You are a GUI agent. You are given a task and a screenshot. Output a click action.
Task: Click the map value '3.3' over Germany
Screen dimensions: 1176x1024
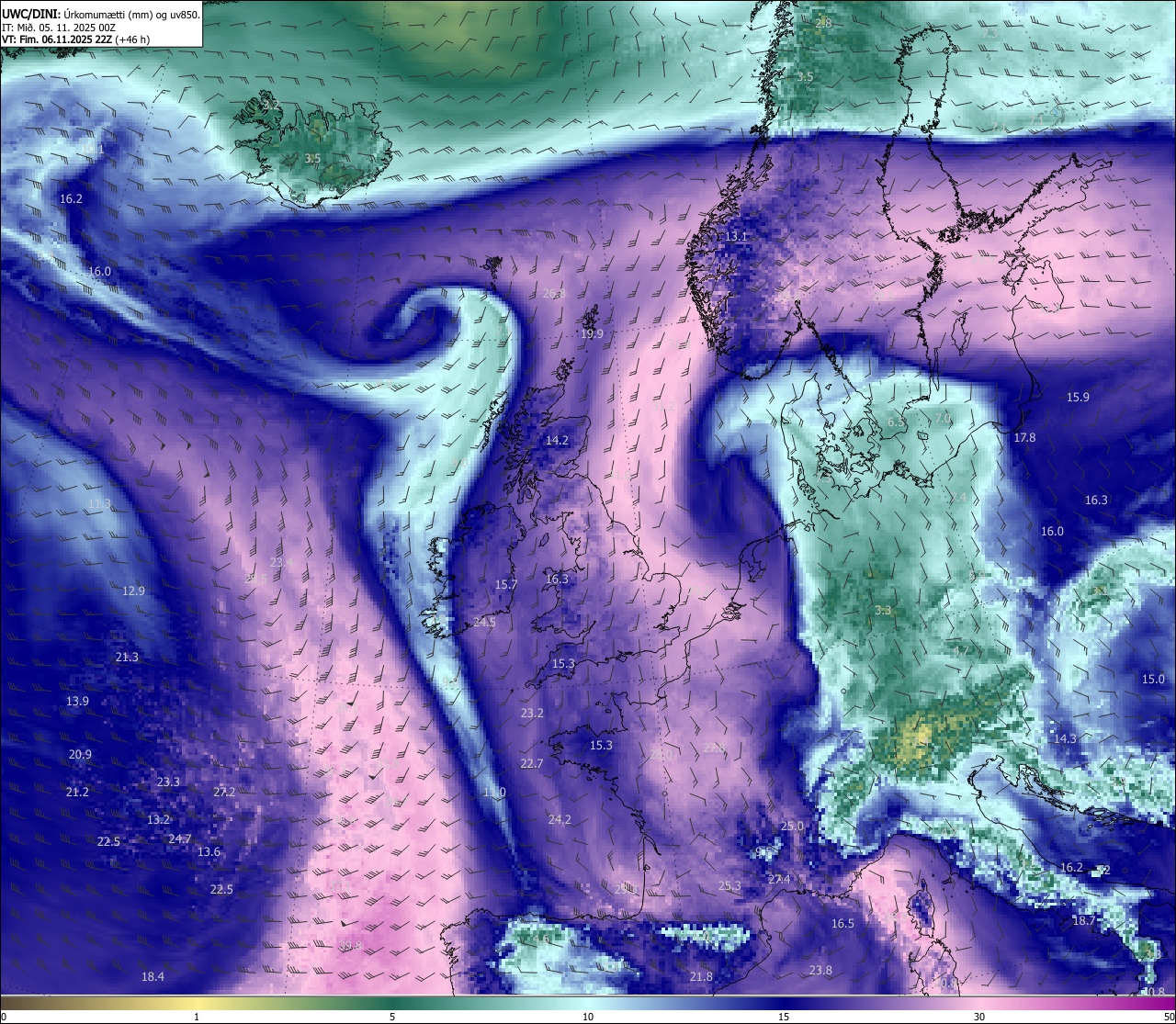coord(883,611)
